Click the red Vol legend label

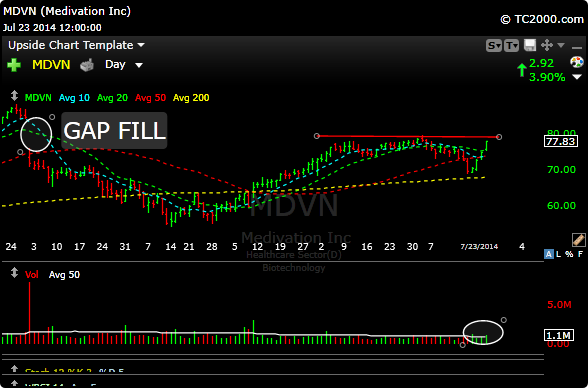(x=32, y=275)
